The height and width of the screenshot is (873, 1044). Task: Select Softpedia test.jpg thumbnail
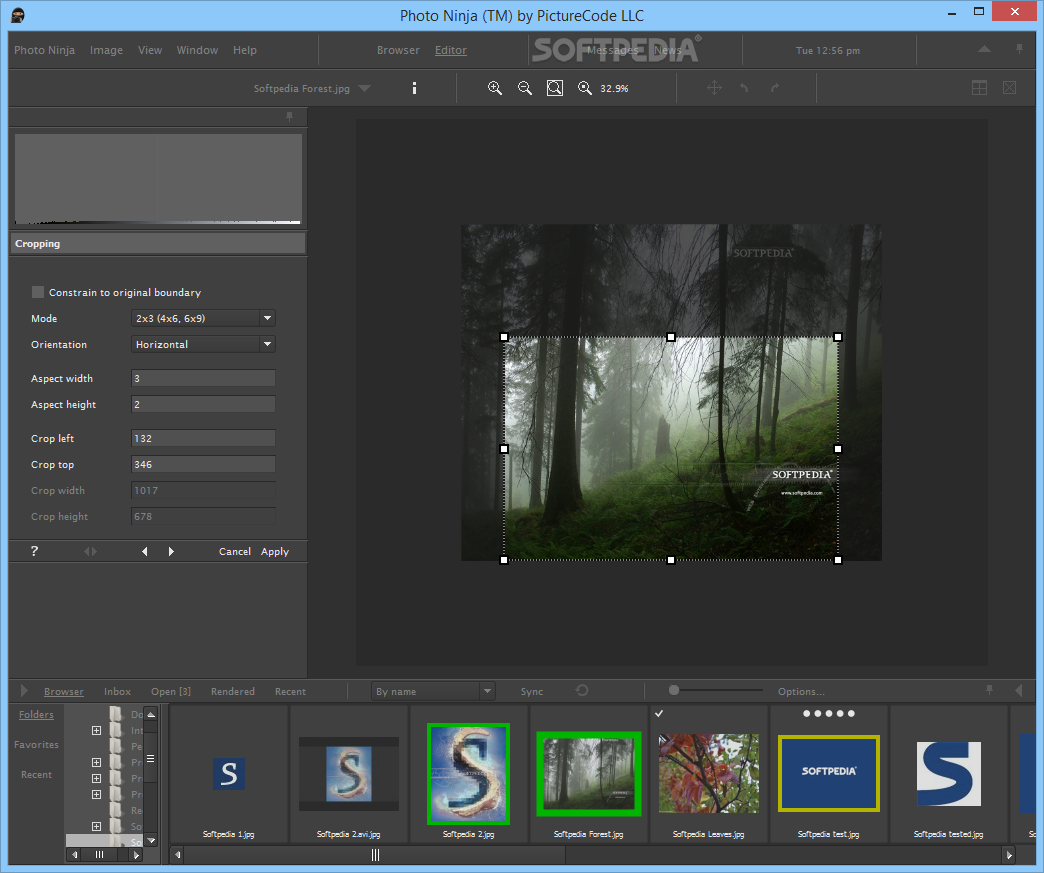[x=828, y=773]
